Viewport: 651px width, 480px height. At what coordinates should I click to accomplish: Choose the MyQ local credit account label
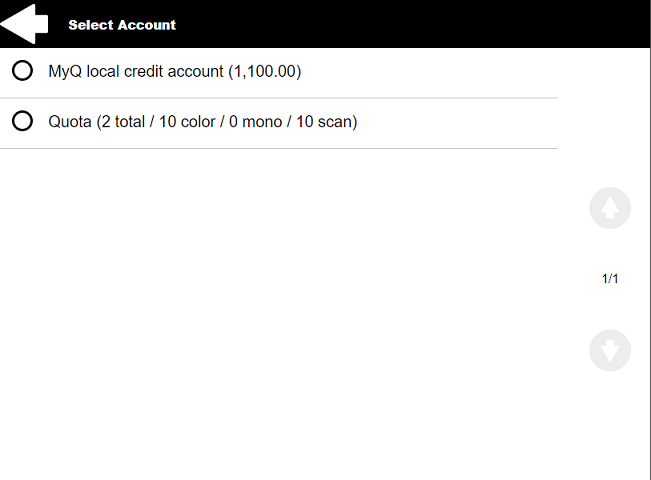pos(174,72)
